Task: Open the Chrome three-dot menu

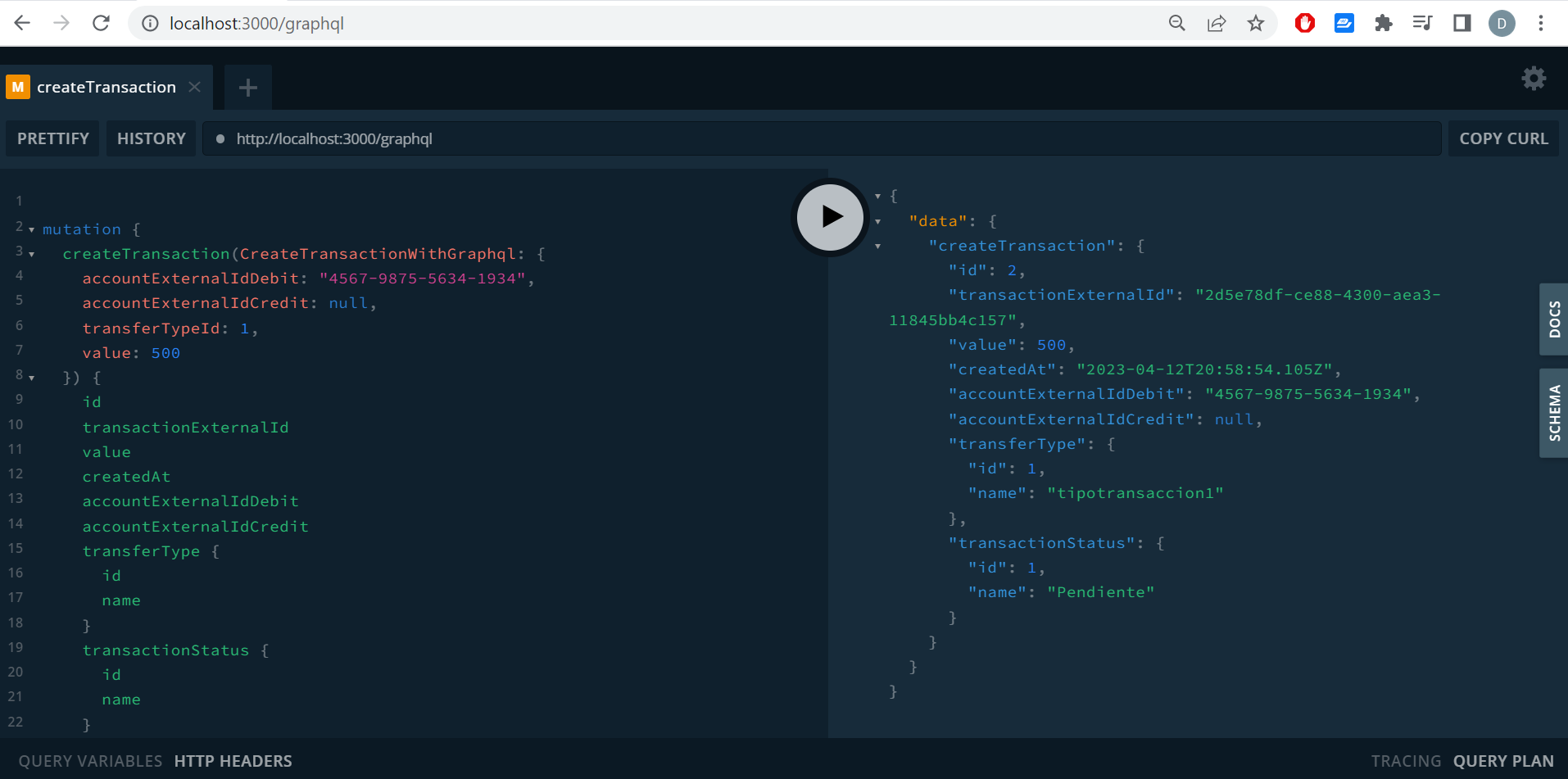Action: (x=1541, y=23)
